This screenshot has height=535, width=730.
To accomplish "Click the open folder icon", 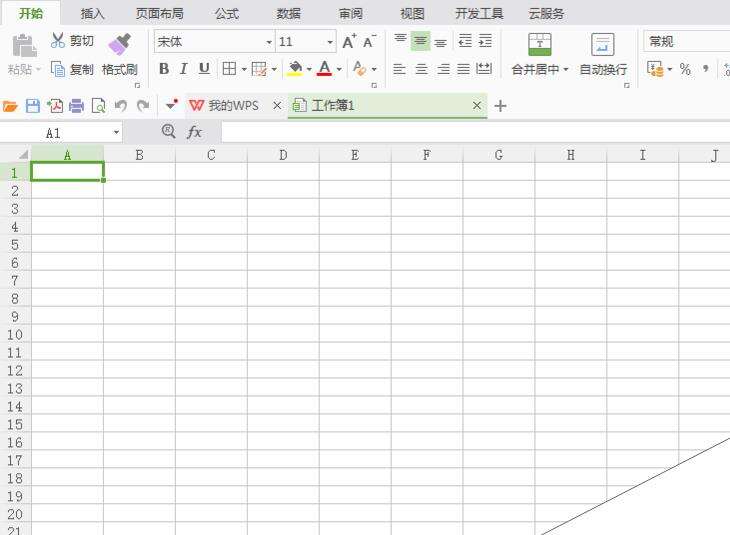I will pyautogui.click(x=10, y=107).
